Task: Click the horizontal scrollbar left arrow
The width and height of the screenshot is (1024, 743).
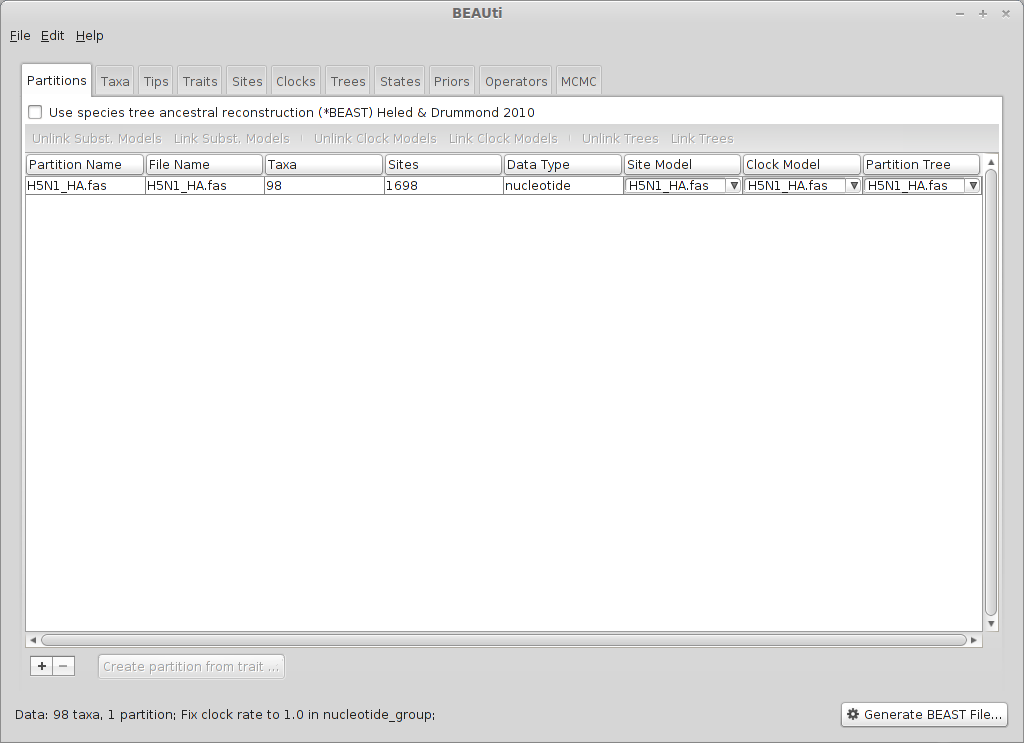Action: click(33, 640)
